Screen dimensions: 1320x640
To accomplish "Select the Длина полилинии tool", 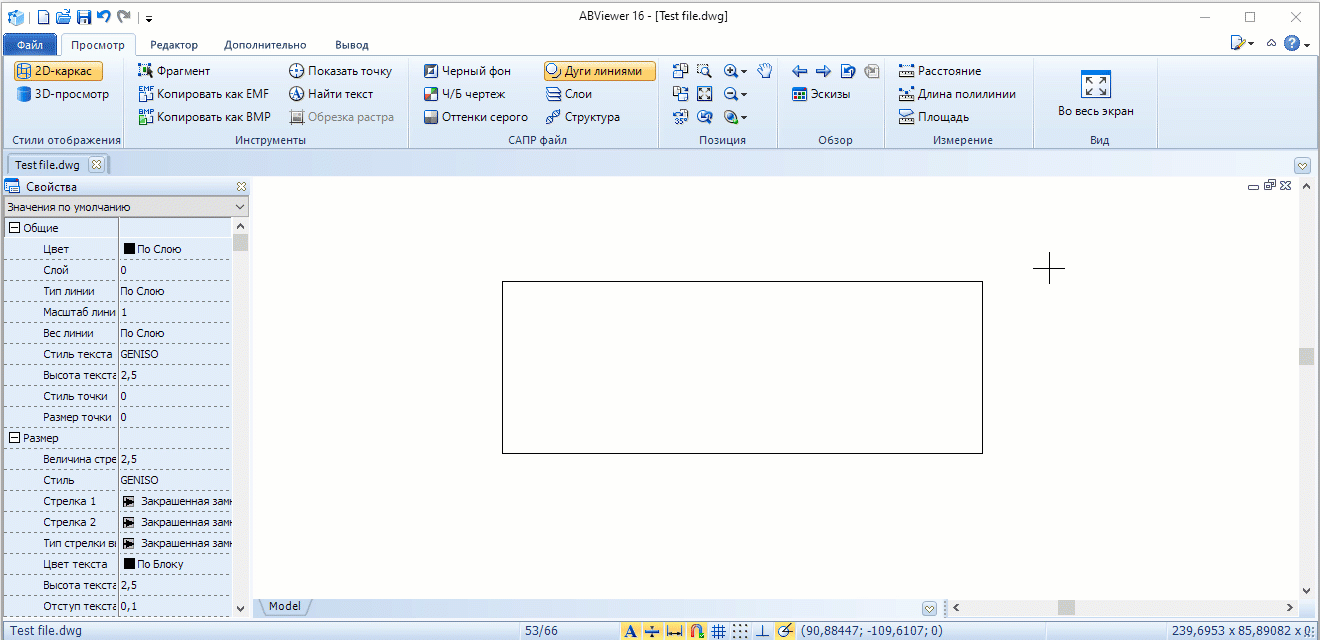I will [957, 94].
